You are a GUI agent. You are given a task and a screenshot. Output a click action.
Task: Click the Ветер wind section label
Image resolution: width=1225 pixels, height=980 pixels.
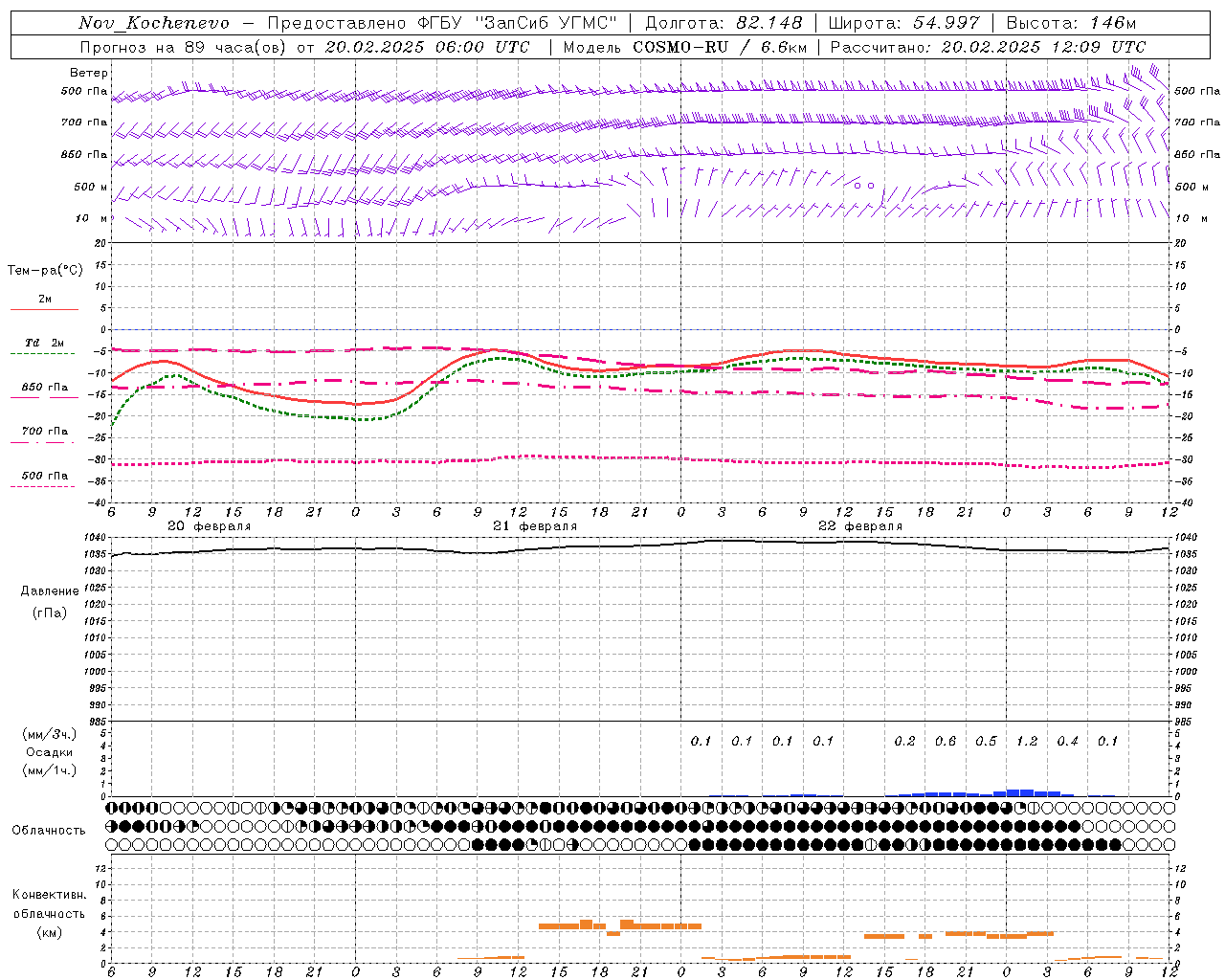click(x=89, y=73)
